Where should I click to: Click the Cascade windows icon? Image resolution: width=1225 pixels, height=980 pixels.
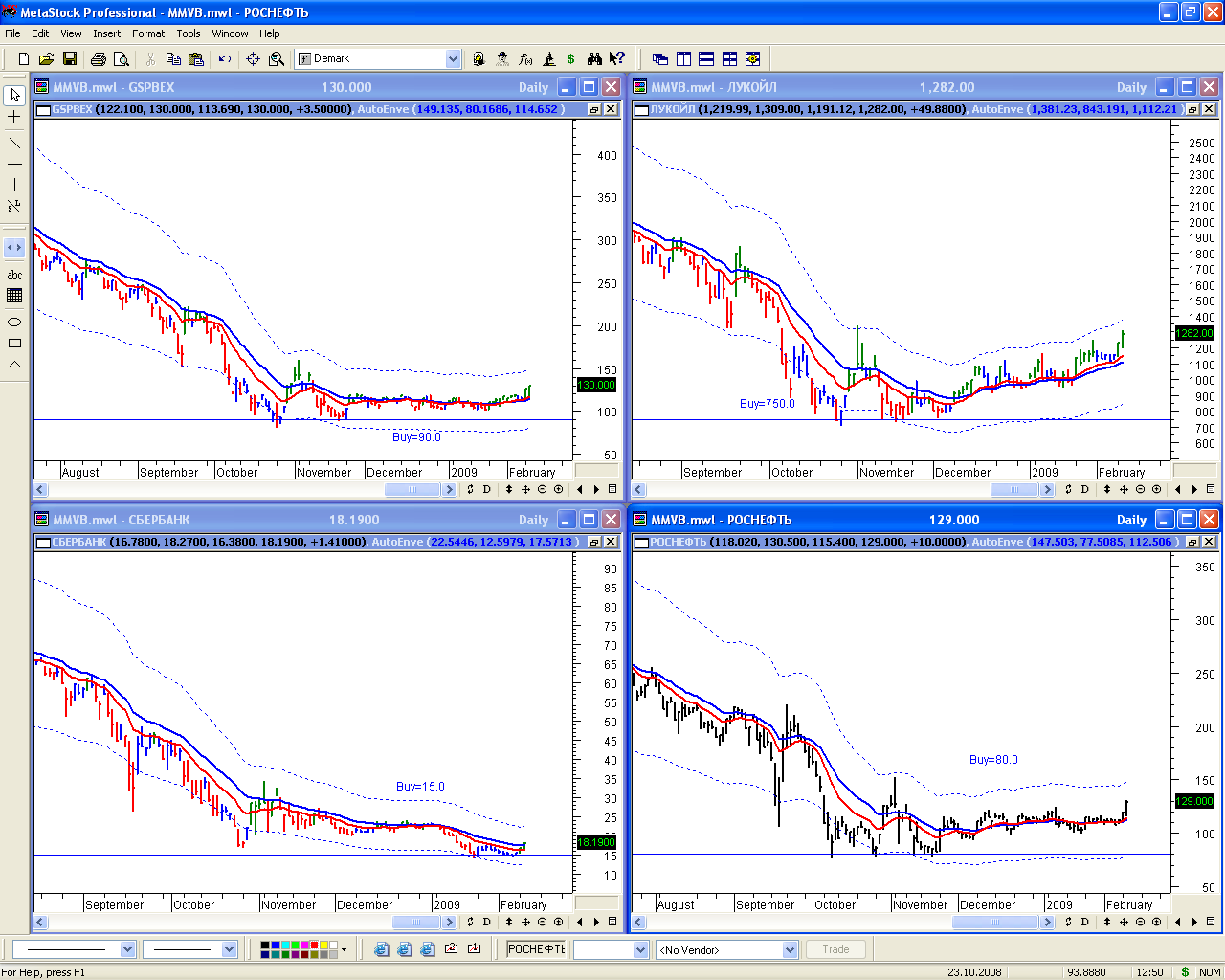(x=659, y=58)
